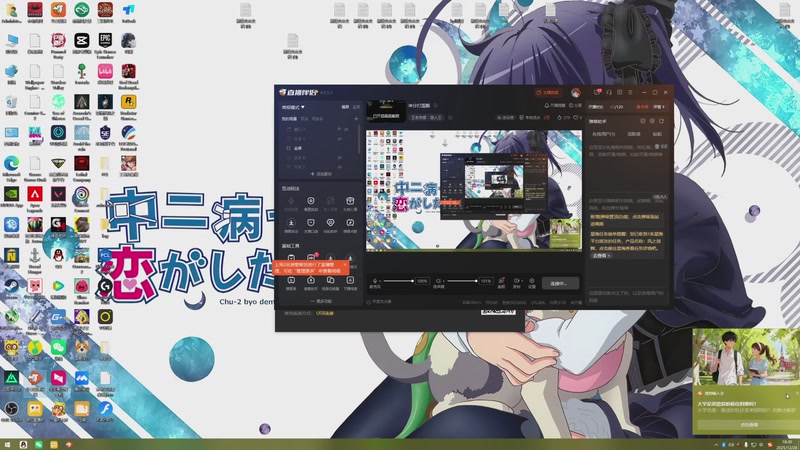800x450 pixels.
Task: Open 主播任务 button in title bar
Action: click(x=547, y=92)
